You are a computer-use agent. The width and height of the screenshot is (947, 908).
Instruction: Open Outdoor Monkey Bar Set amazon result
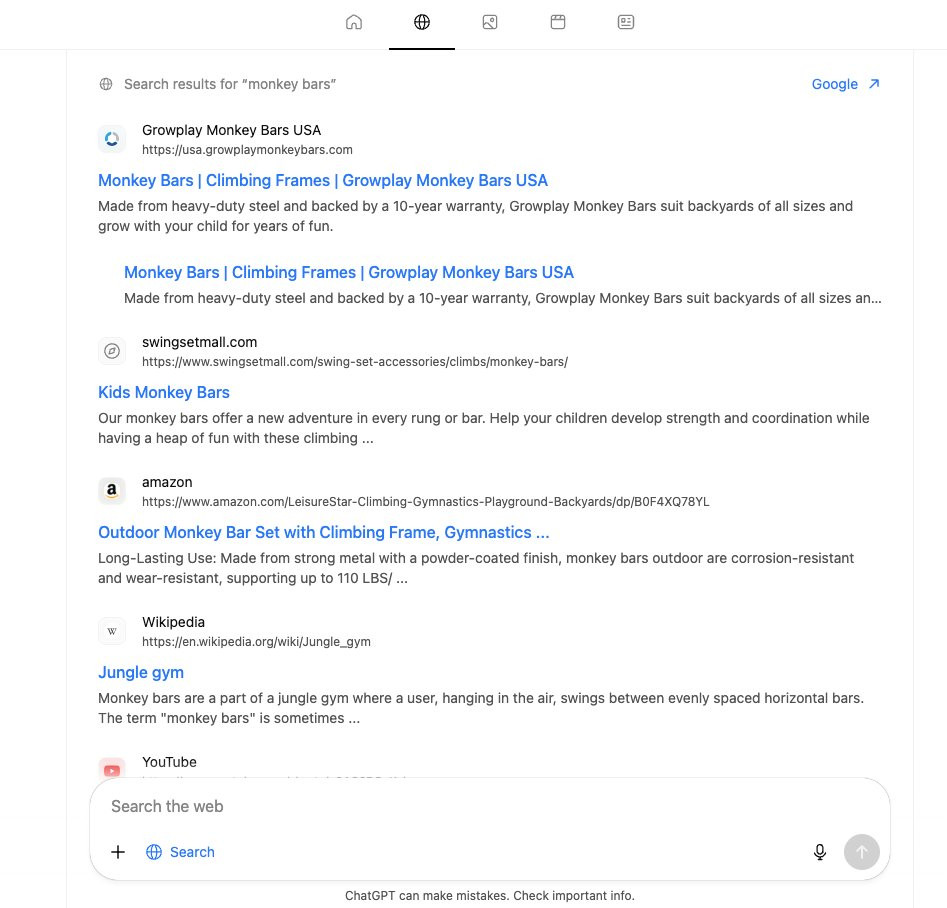coord(324,532)
